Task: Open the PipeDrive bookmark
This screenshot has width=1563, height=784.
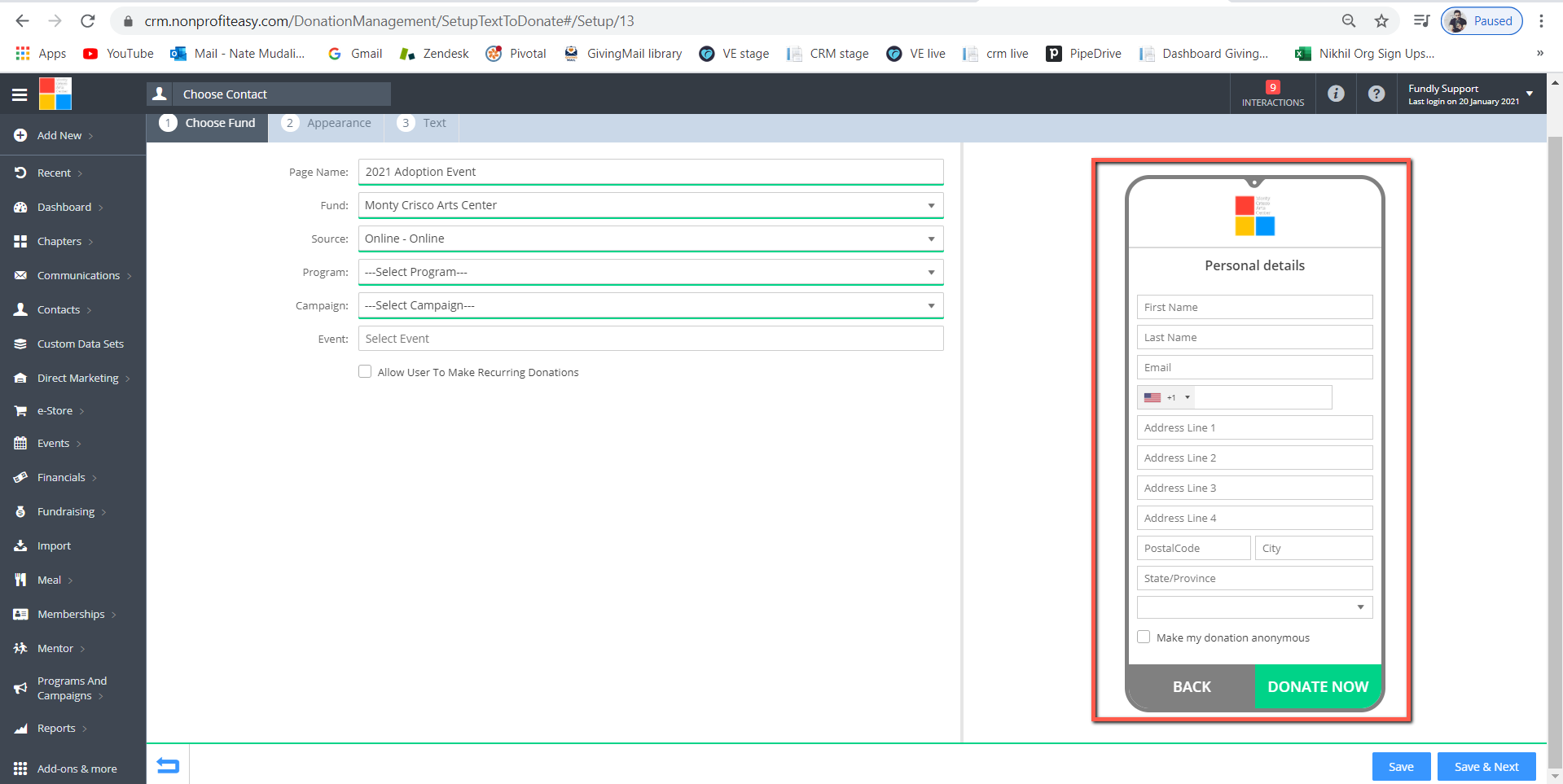Action: [1084, 54]
